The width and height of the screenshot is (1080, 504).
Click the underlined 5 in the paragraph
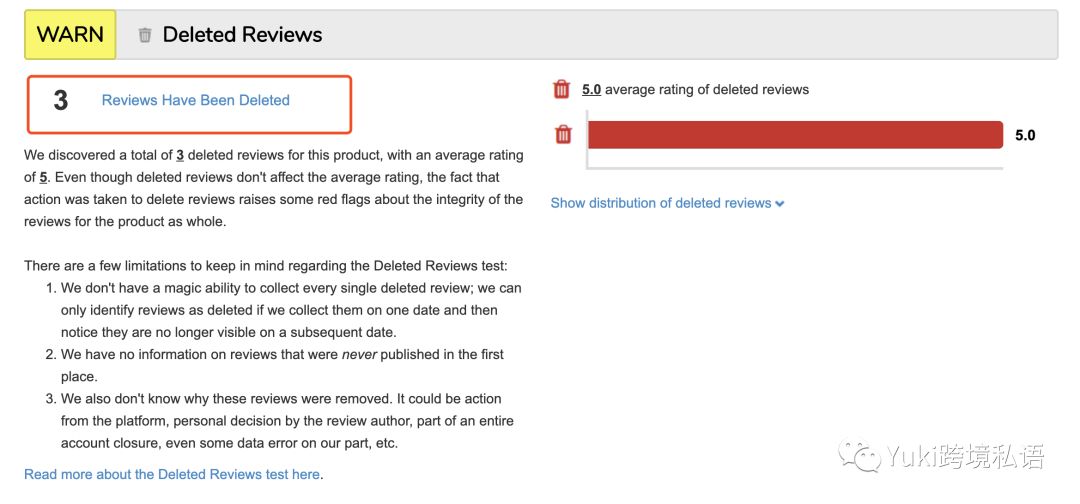pyautogui.click(x=43, y=178)
